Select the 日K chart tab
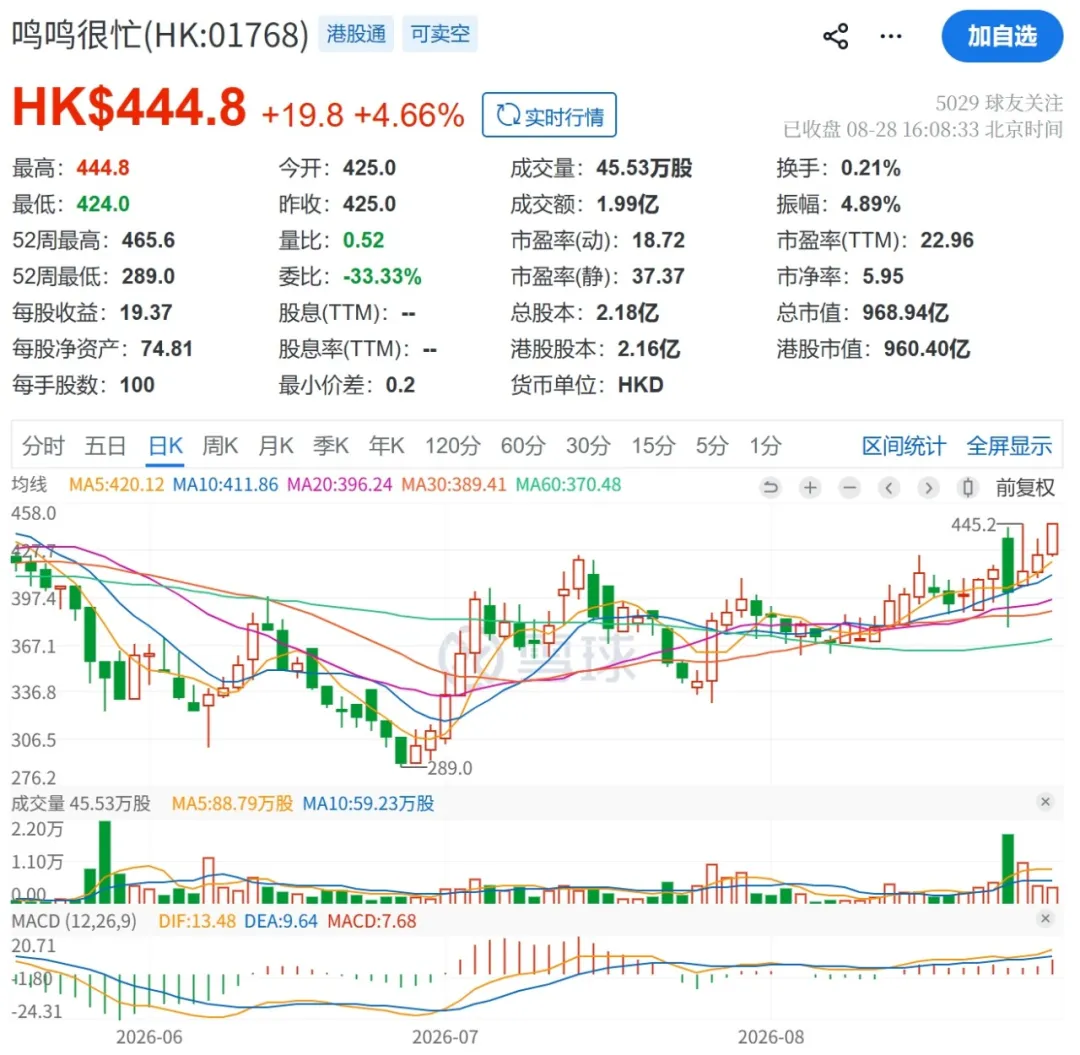Viewport: 1080px width, 1055px height. [165, 446]
